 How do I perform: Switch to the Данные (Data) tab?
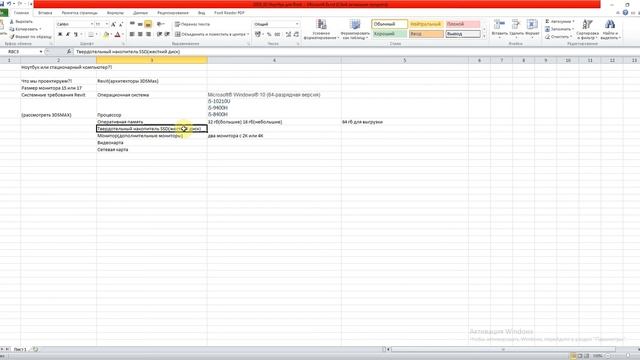click(x=140, y=13)
